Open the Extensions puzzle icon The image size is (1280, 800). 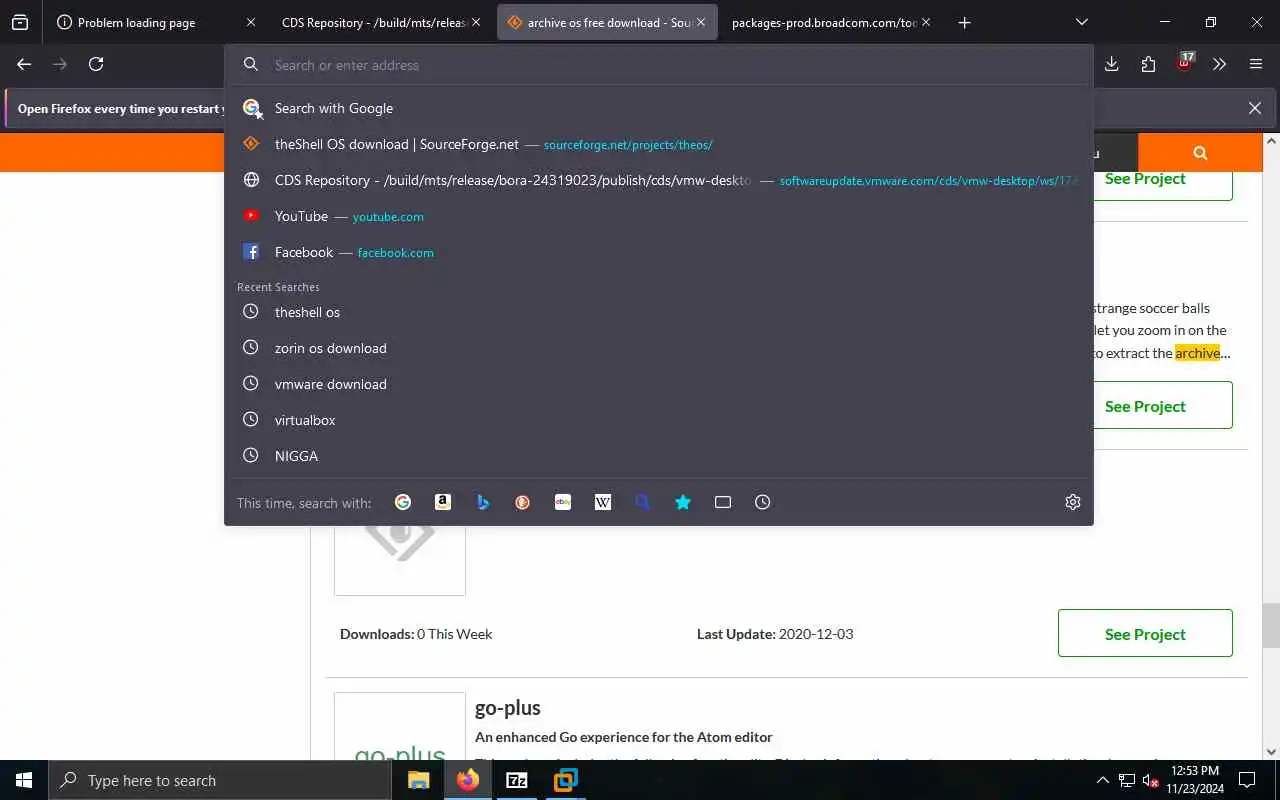point(1148,64)
